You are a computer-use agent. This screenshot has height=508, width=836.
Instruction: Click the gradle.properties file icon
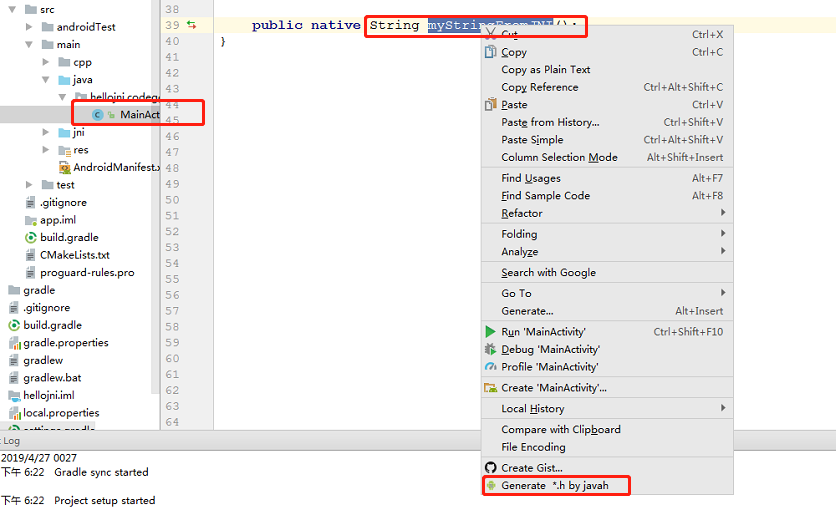[15, 343]
